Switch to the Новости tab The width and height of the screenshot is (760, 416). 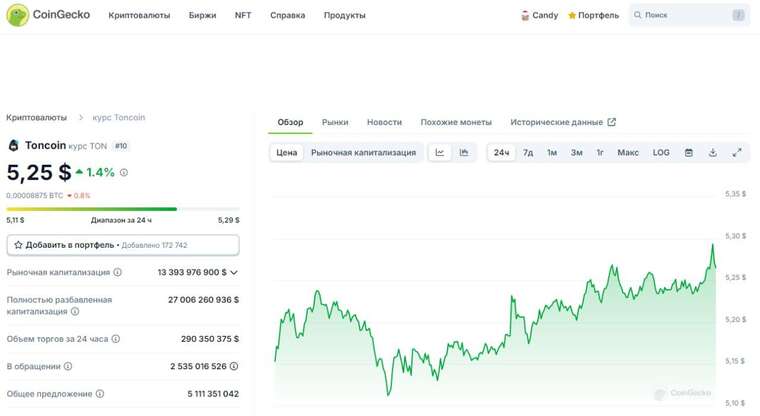click(384, 122)
